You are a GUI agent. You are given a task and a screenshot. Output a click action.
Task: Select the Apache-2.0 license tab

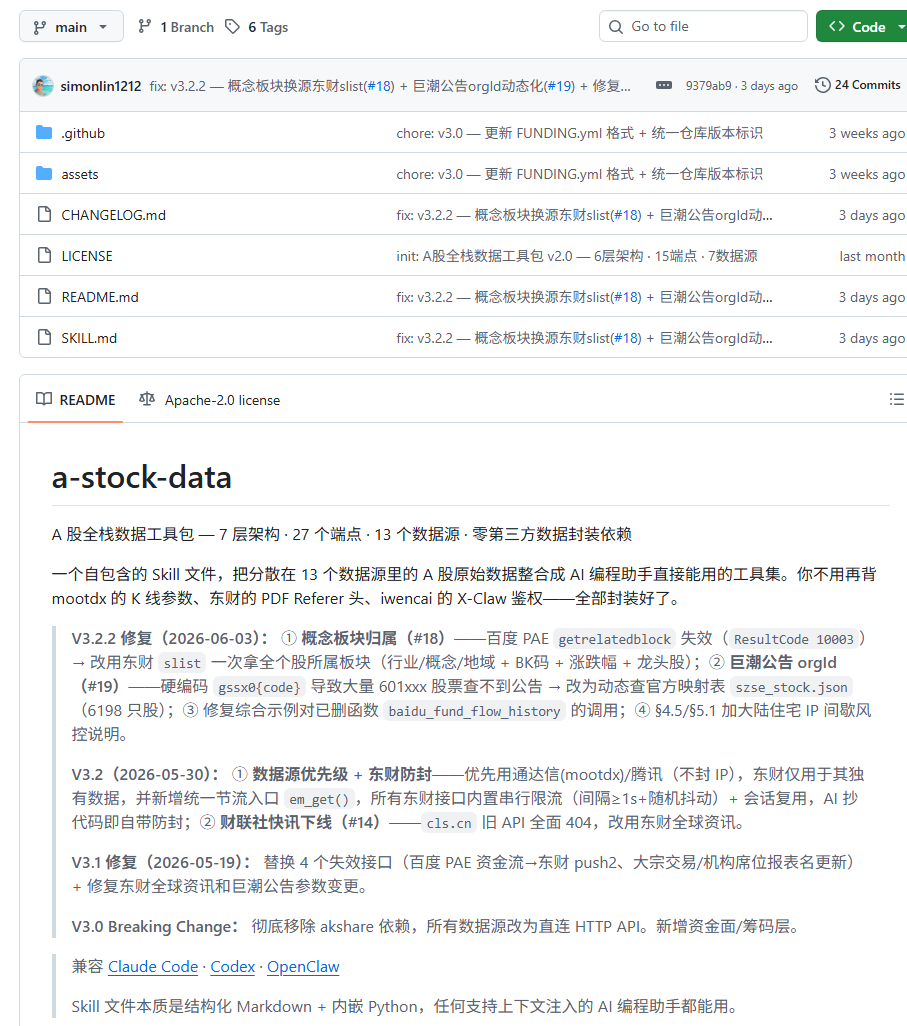pyautogui.click(x=209, y=400)
